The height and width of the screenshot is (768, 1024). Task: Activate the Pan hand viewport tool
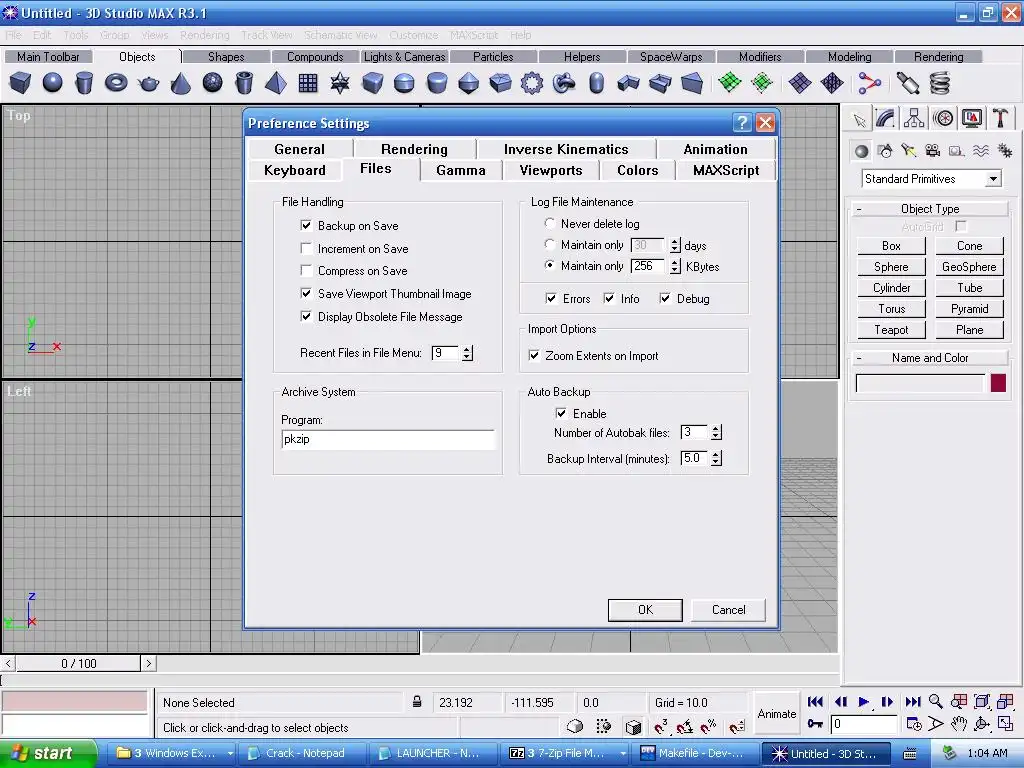(958, 724)
